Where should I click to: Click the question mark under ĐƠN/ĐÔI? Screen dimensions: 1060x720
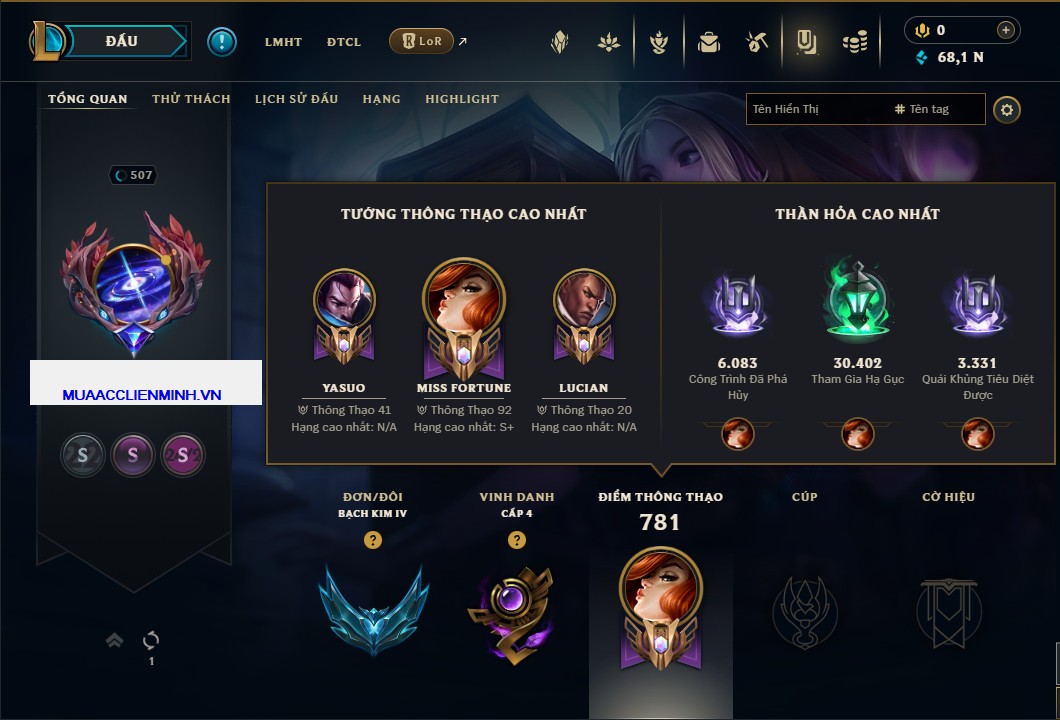(372, 539)
